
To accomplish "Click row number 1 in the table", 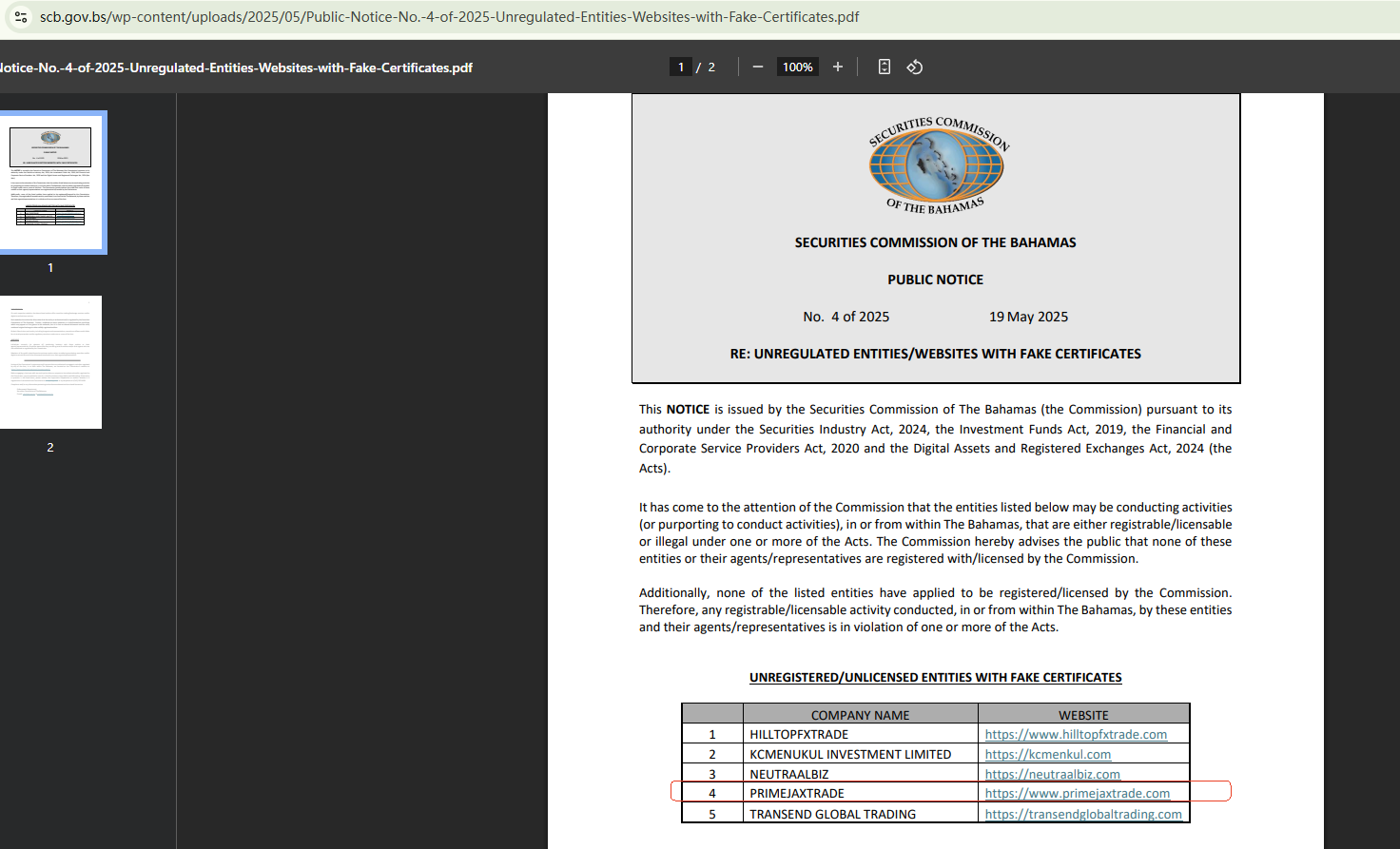I will coord(712,734).
